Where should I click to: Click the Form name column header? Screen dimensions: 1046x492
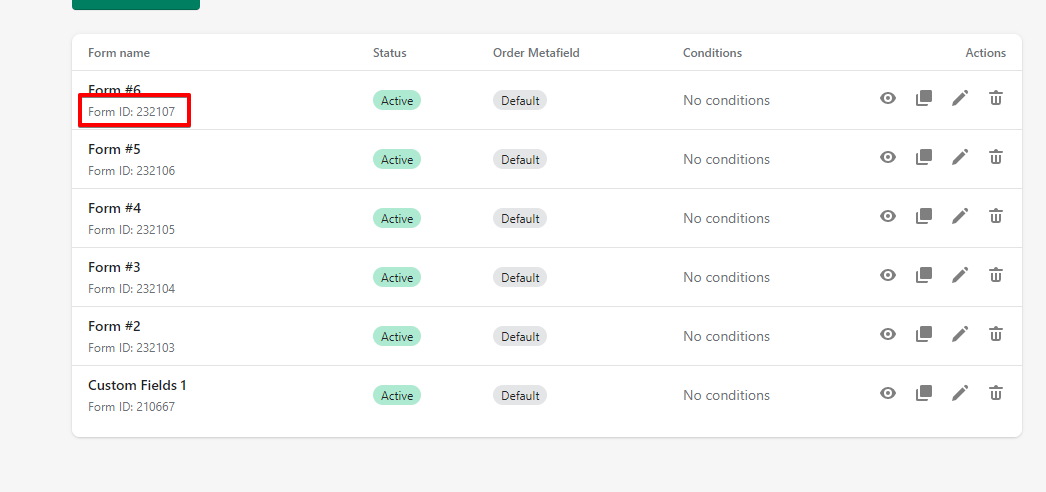tap(119, 53)
